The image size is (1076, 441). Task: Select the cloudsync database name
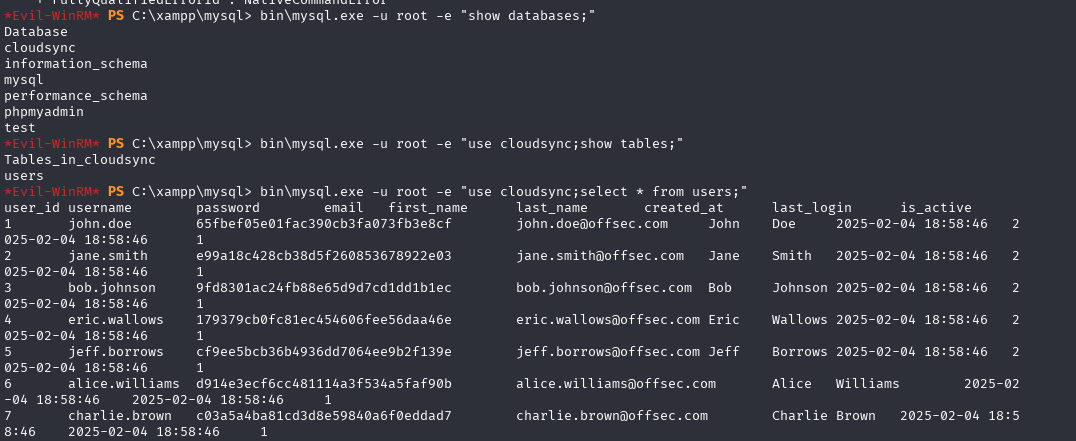[40, 48]
